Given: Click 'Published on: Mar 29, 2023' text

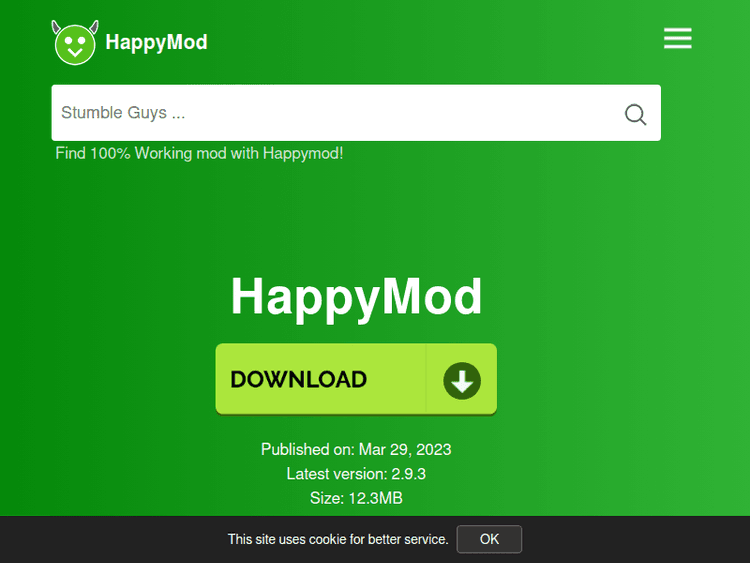Looking at the screenshot, I should (x=356, y=450).
